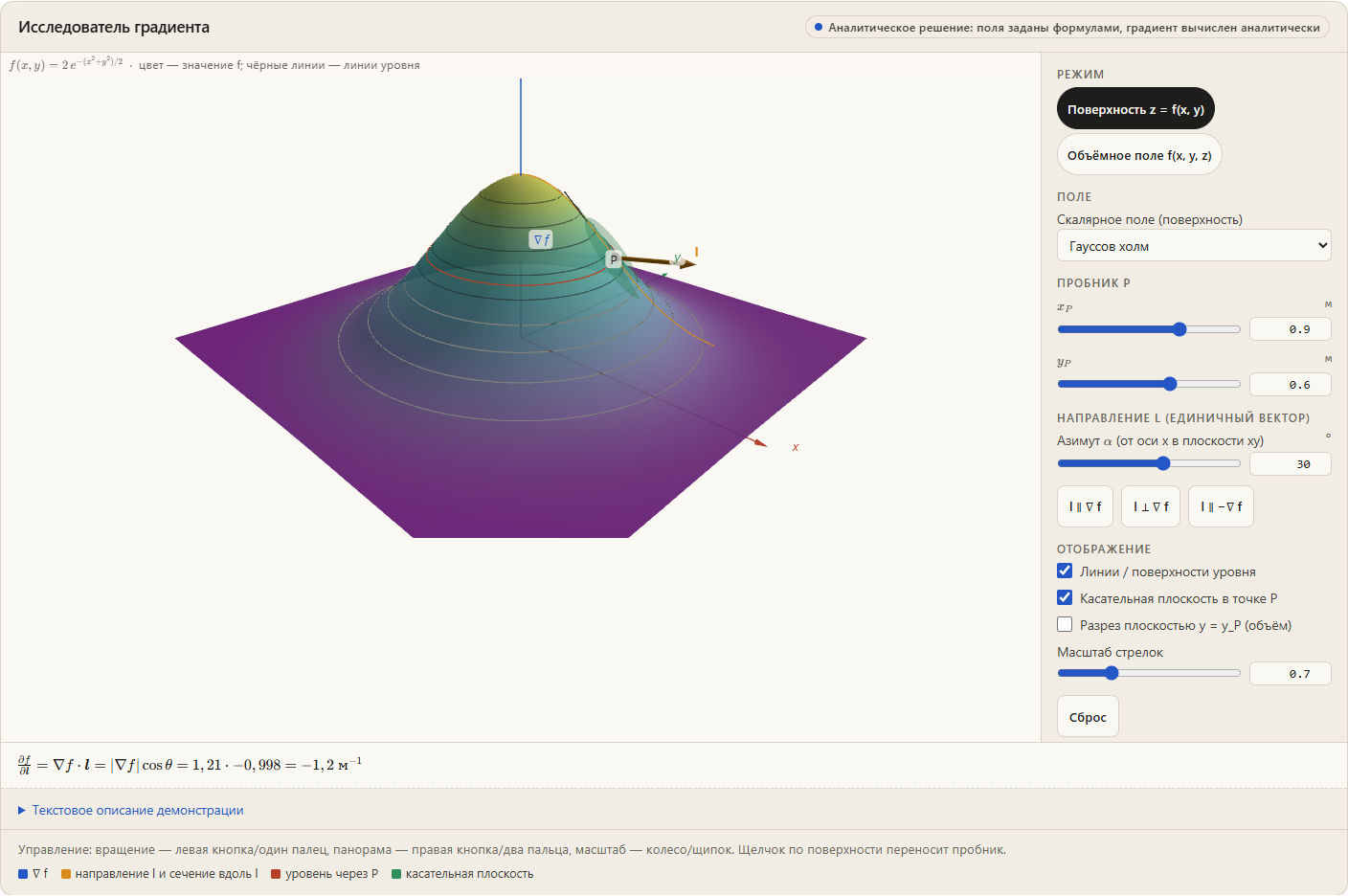Adjust the x_P probe slider
This screenshot has width=1348, height=896.
tap(1149, 329)
